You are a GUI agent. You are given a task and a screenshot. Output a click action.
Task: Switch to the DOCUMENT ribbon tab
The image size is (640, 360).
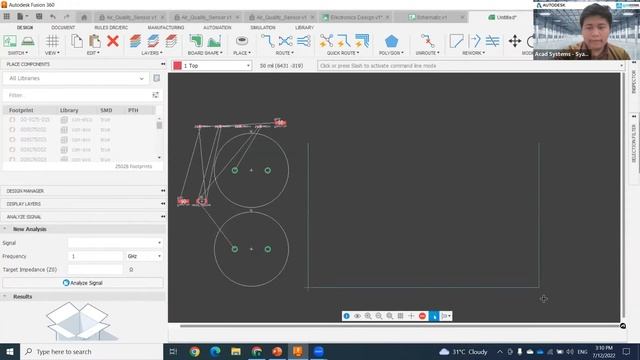click(x=63, y=27)
